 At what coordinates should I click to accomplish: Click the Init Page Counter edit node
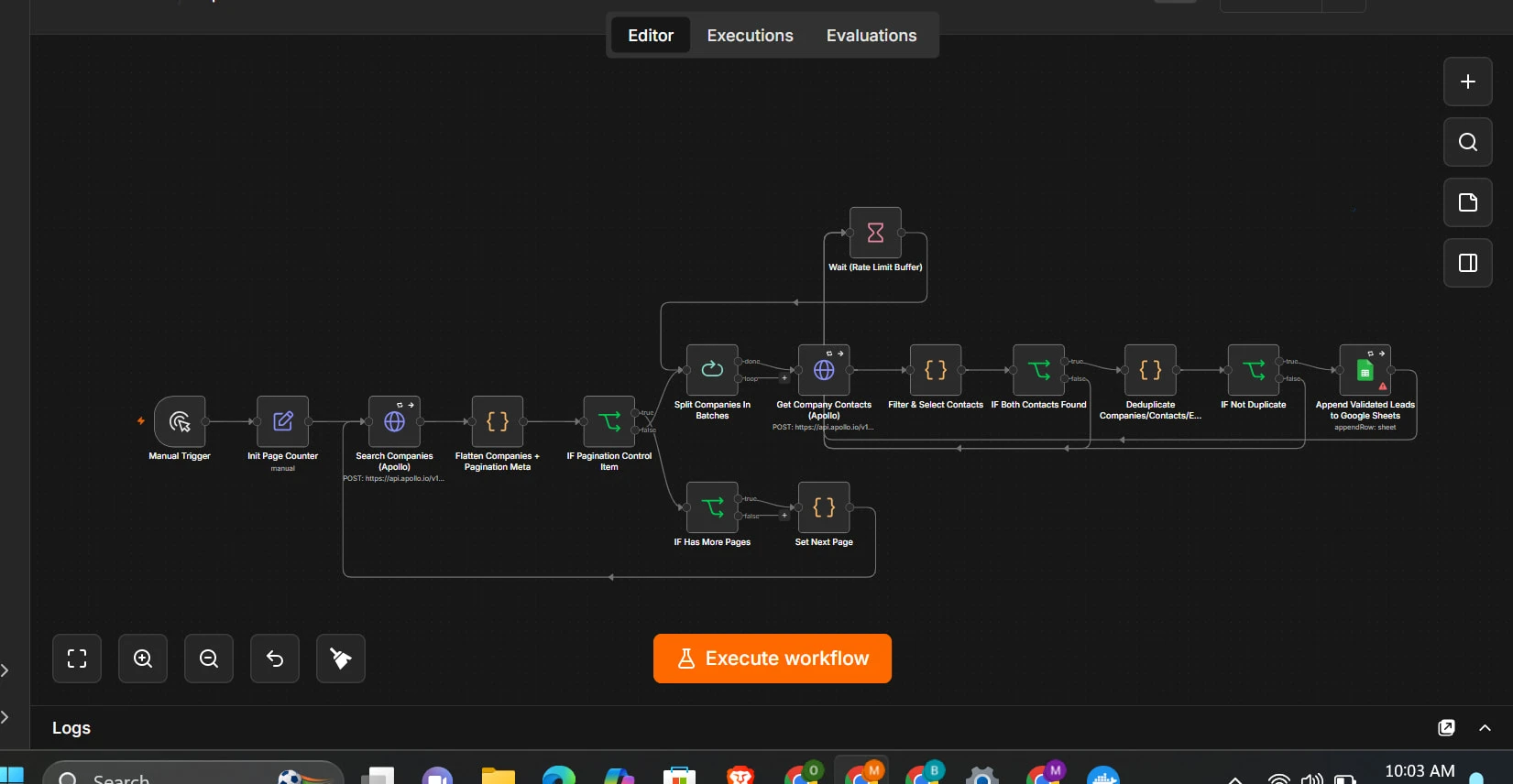(282, 421)
